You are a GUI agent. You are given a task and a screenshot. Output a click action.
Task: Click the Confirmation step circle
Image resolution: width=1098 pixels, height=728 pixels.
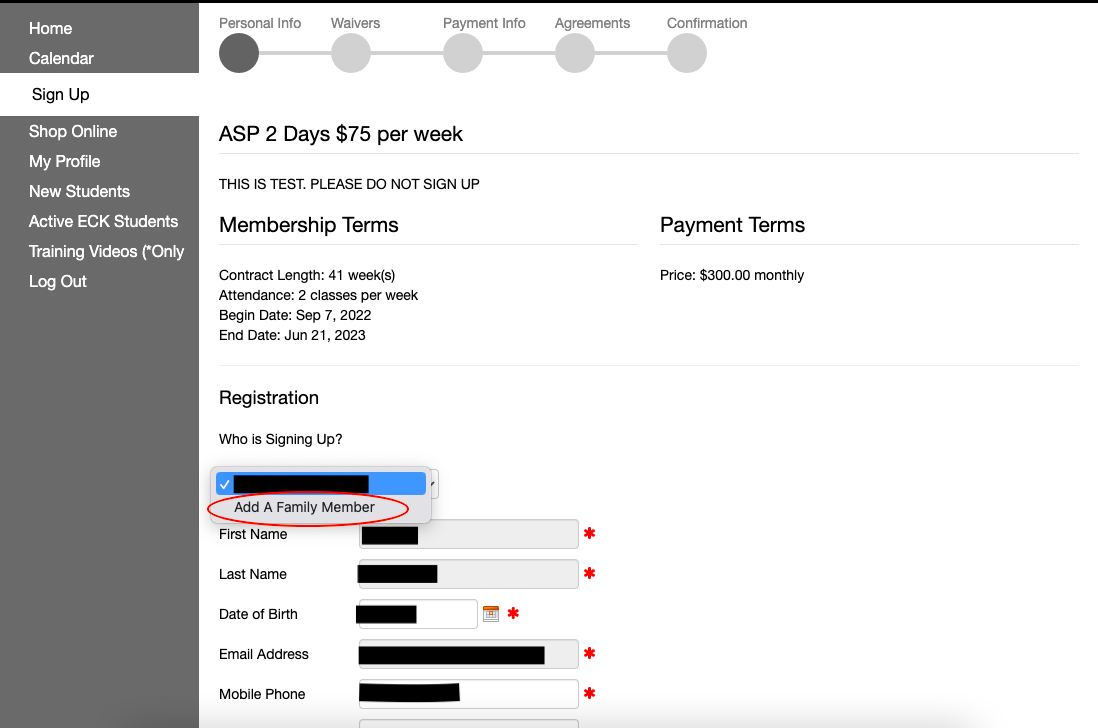687,53
